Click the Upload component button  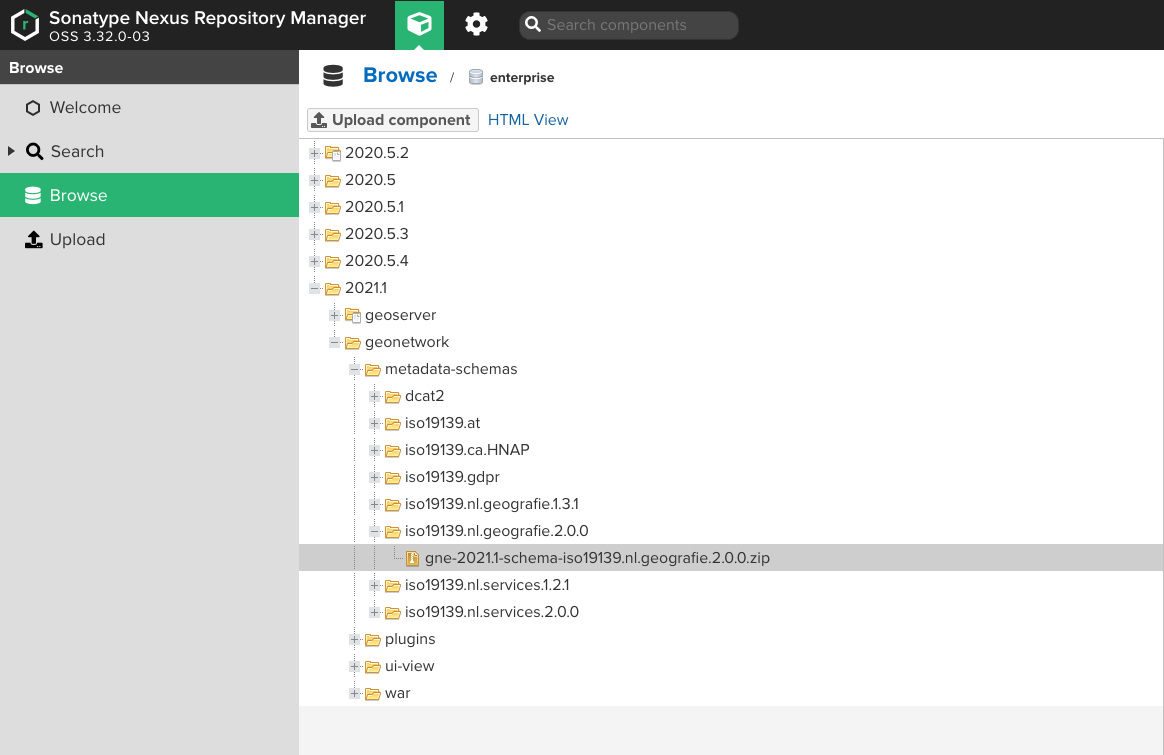point(393,120)
